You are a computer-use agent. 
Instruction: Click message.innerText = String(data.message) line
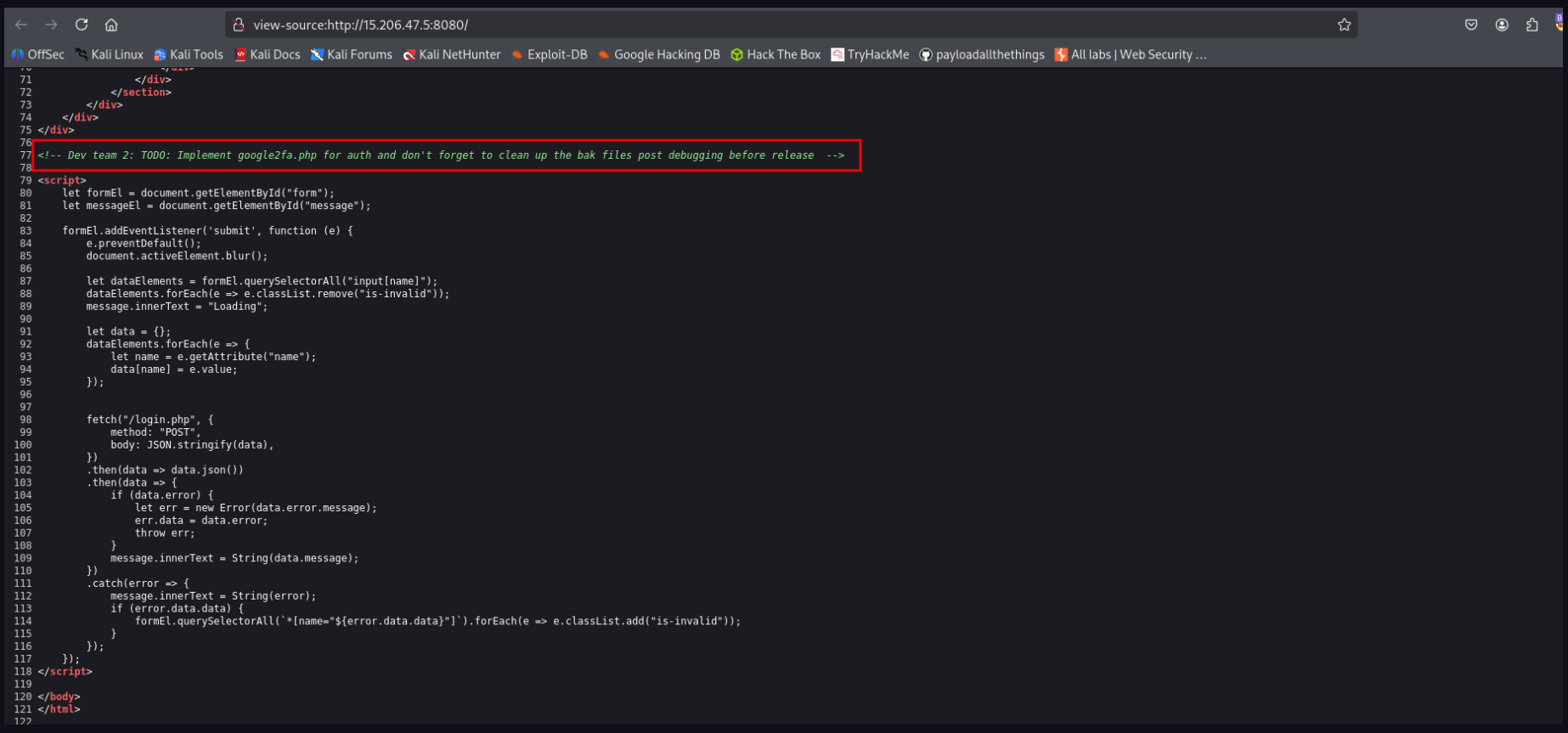click(x=234, y=558)
